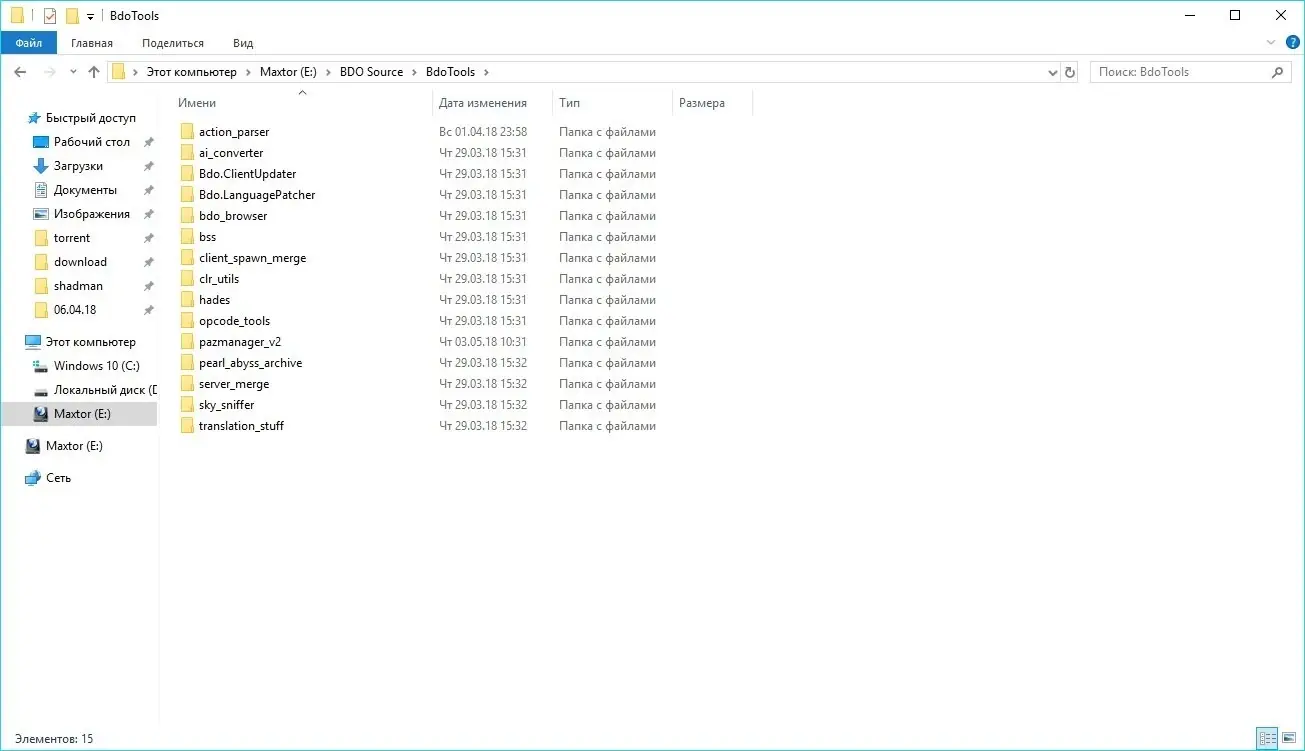1305x751 pixels.
Task: Expand chevron after BDO Source in path
Action: [414, 72]
